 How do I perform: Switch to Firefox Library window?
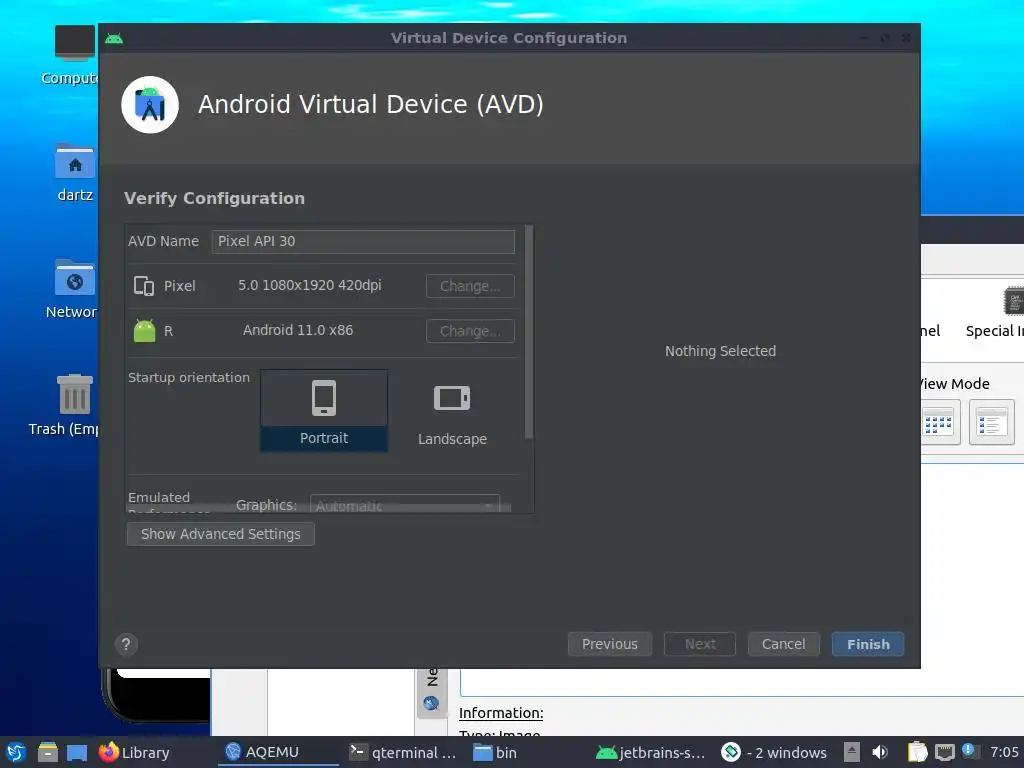pos(135,752)
